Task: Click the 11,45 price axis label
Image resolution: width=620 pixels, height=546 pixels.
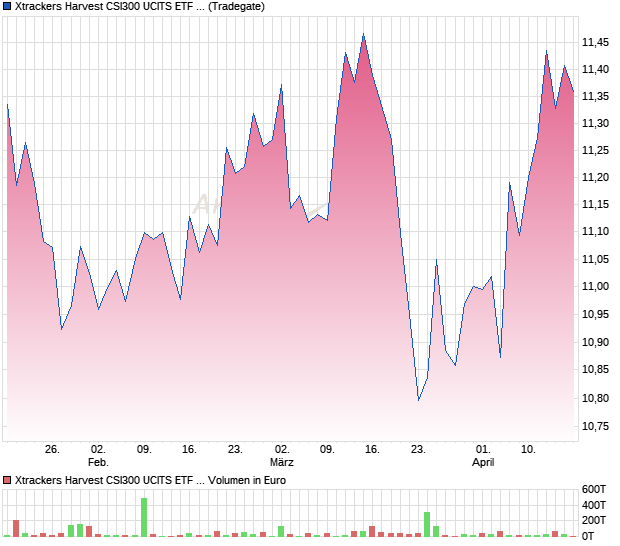Action: click(x=595, y=42)
